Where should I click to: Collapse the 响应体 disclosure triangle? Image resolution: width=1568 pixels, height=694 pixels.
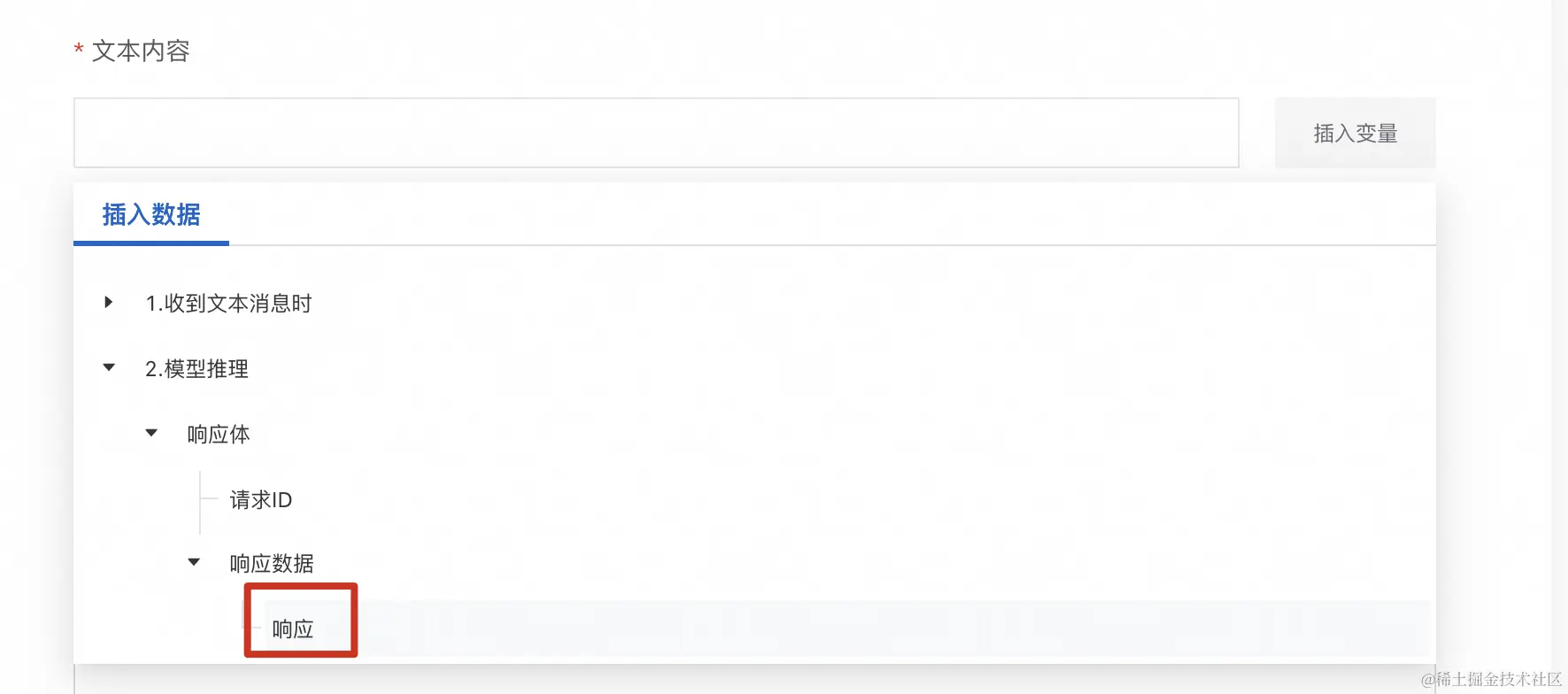tap(151, 433)
